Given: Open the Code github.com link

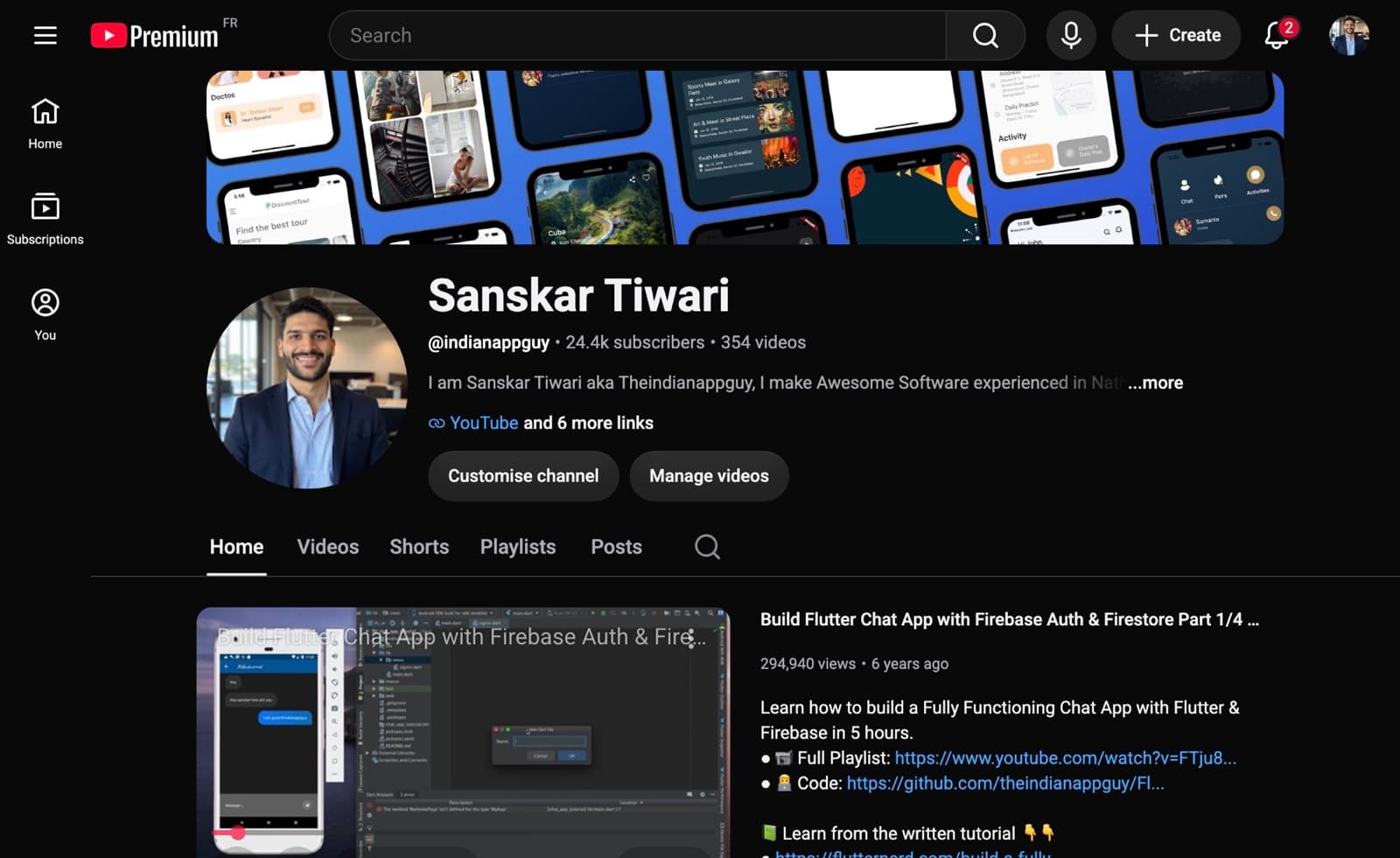Looking at the screenshot, I should pos(1005,784).
